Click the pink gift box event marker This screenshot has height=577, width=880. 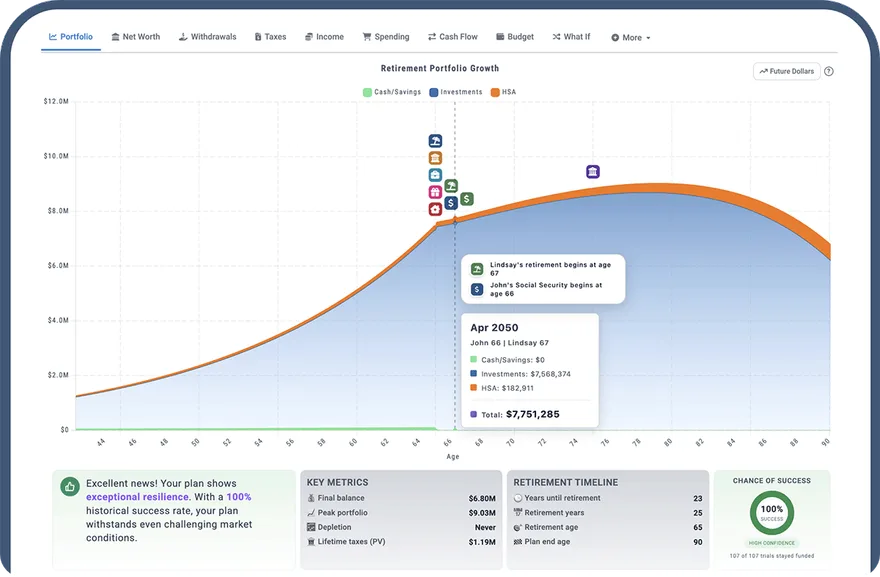click(x=435, y=193)
